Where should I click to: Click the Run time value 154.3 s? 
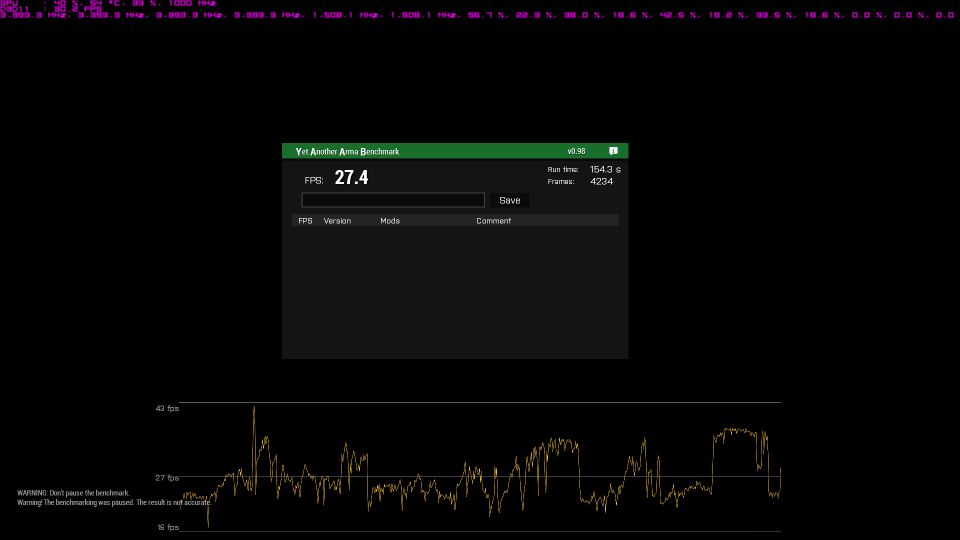tap(606, 170)
